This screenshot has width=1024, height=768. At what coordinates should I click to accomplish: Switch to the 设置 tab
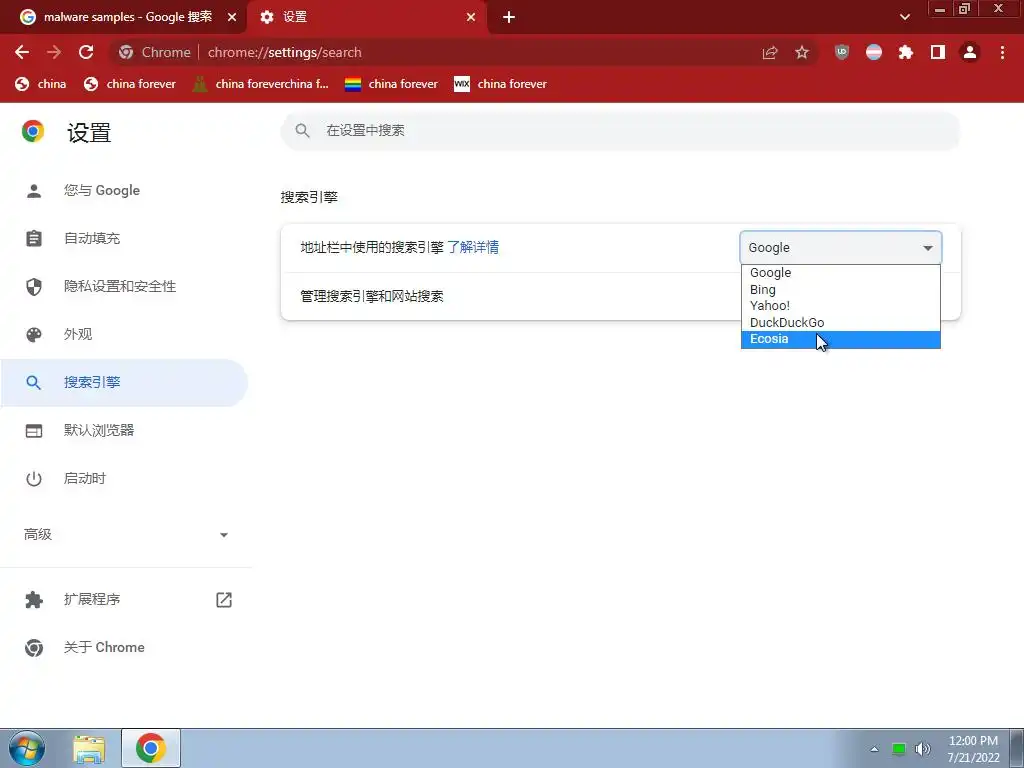click(367, 17)
